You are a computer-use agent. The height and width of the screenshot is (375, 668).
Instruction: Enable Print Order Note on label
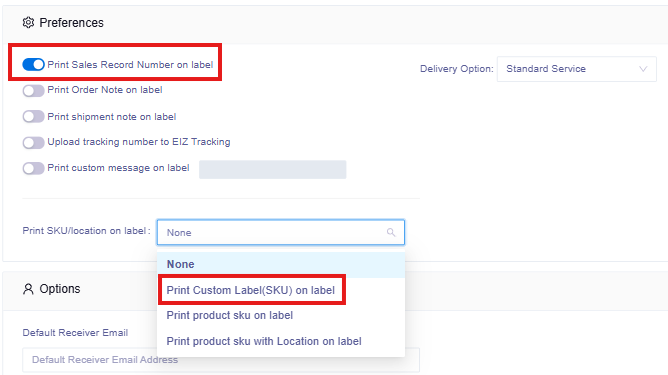coord(33,90)
